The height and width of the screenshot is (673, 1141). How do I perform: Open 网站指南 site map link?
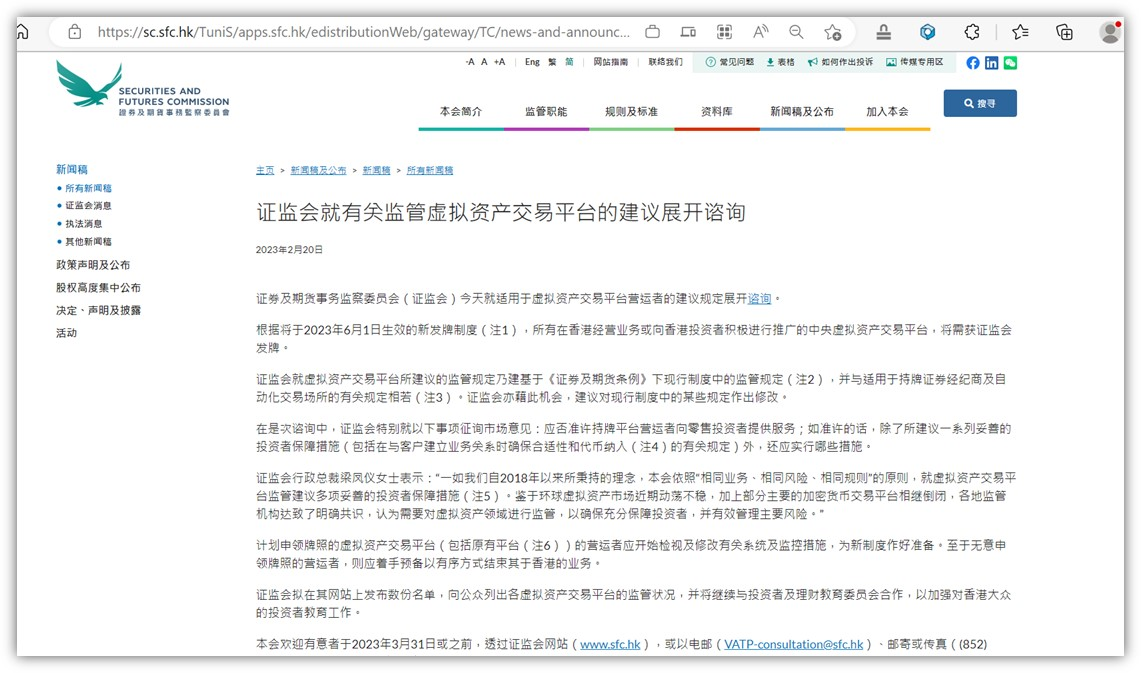(611, 62)
